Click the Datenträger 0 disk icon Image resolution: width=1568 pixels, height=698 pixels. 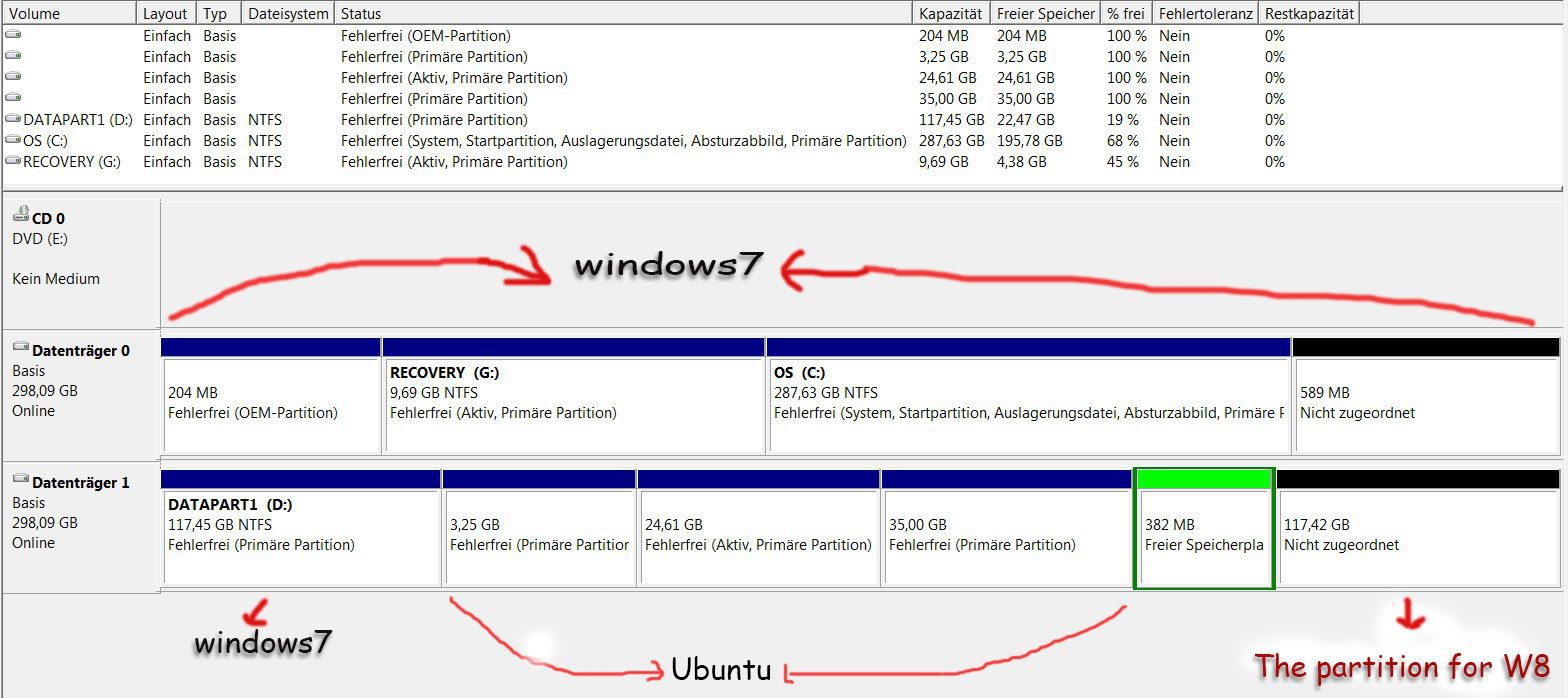click(x=21, y=348)
